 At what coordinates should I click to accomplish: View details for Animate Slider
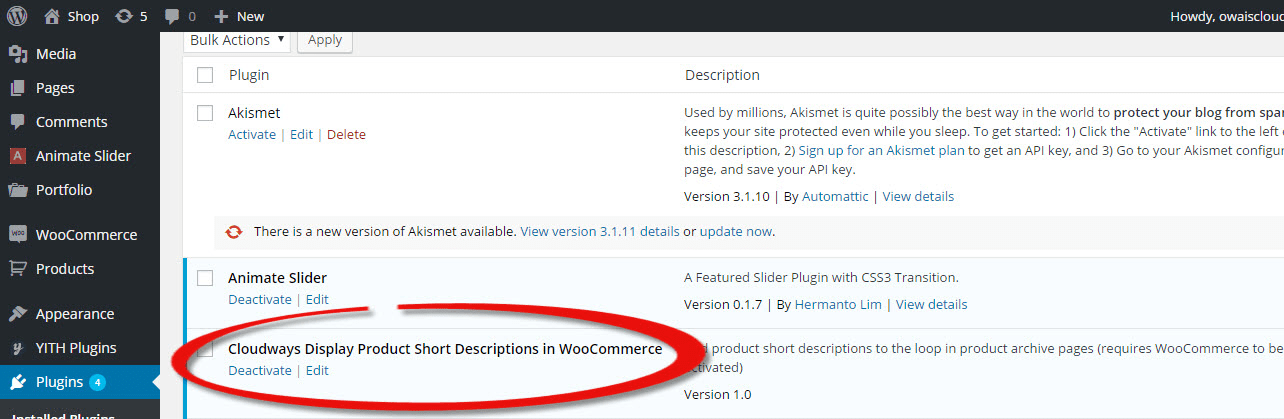pos(932,305)
